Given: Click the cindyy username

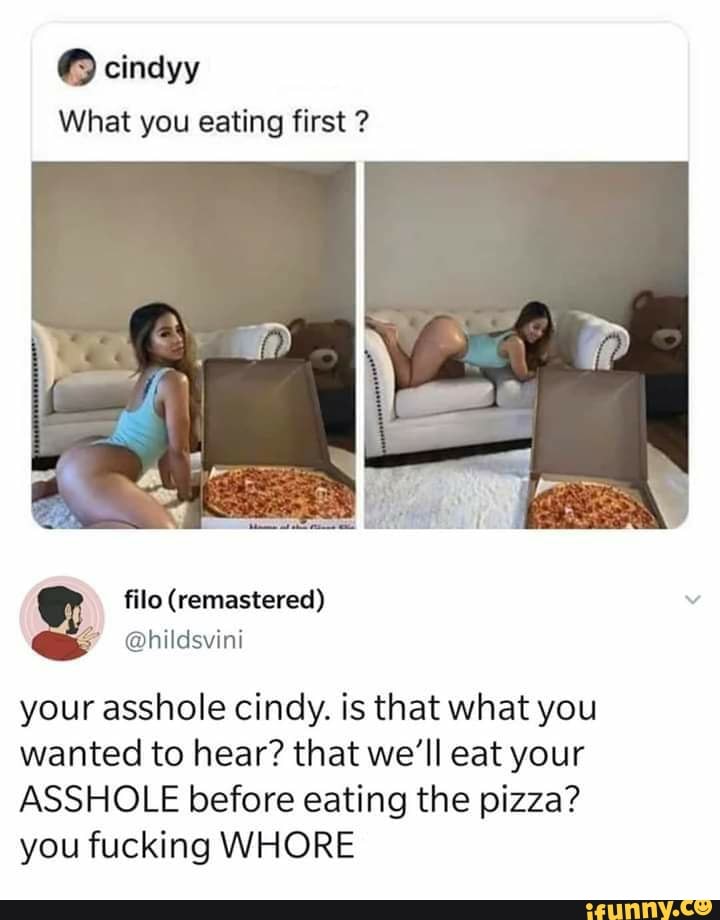Looking at the screenshot, I should (x=151, y=70).
